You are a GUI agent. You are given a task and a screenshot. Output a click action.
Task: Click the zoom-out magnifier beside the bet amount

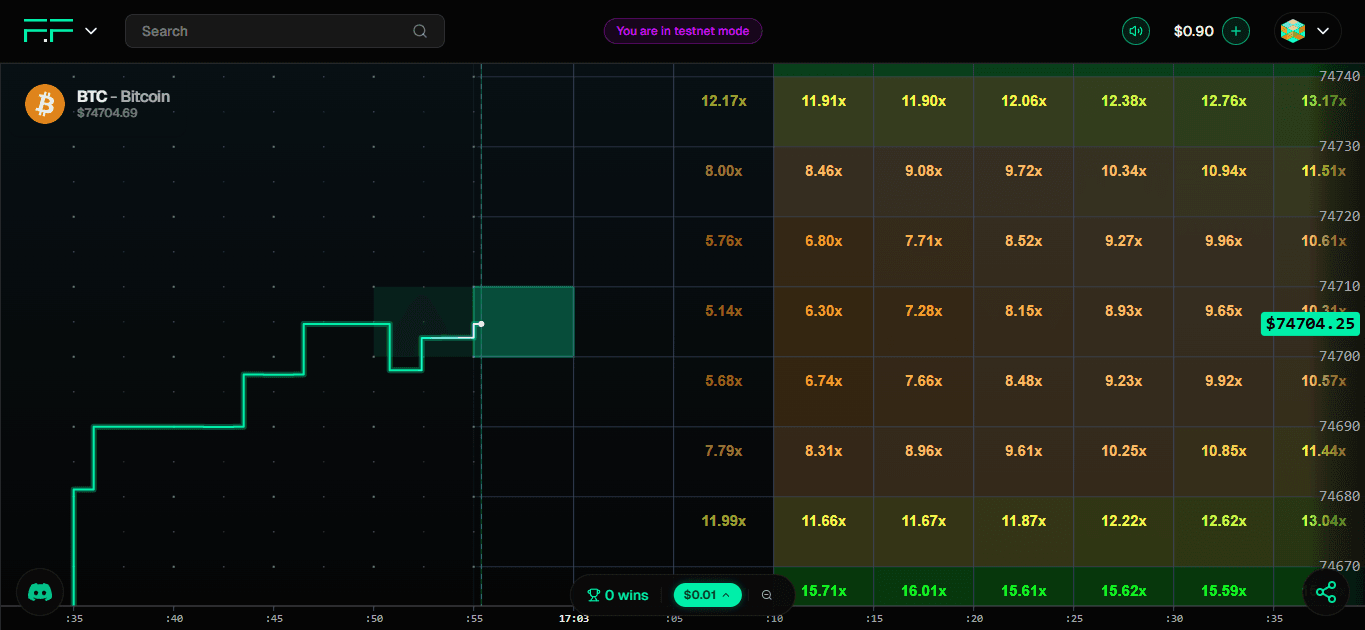click(x=766, y=595)
